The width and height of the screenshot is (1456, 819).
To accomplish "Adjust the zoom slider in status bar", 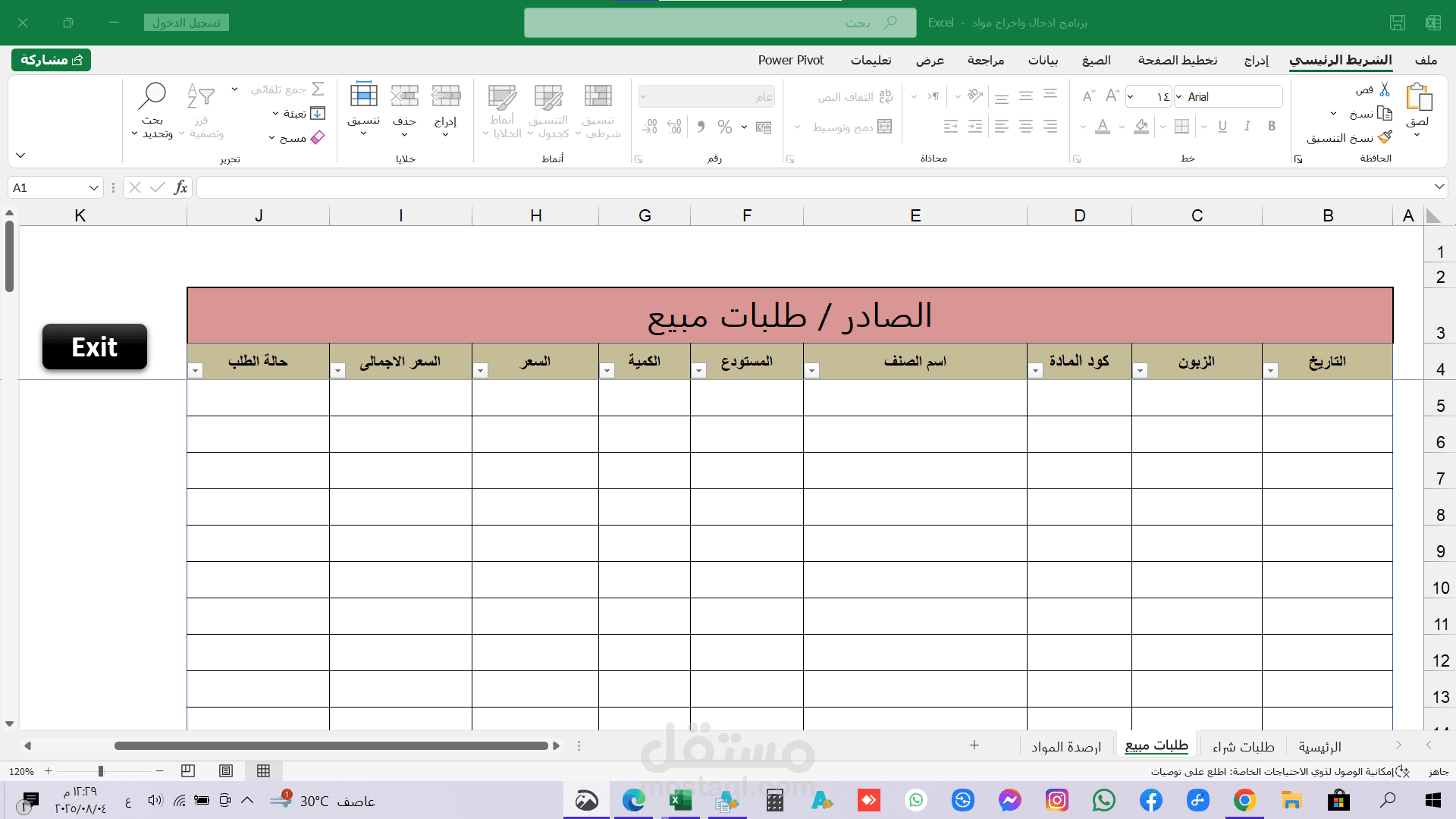I will pyautogui.click(x=100, y=771).
